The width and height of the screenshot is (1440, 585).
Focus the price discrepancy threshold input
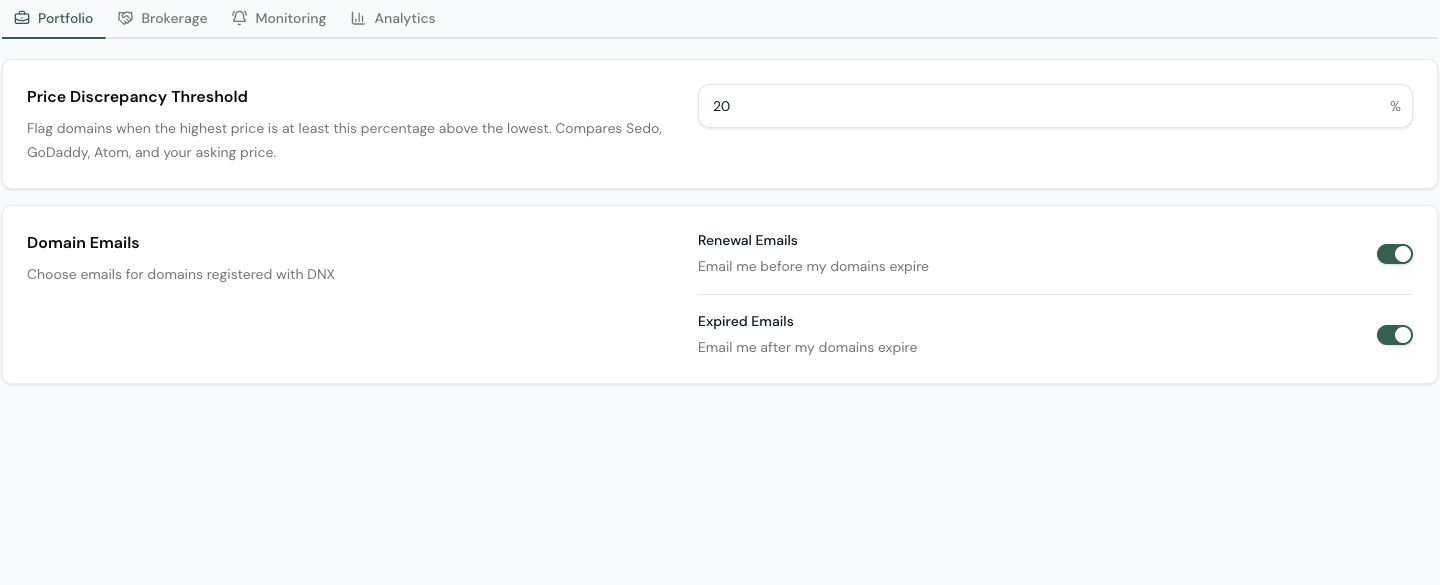pos(1055,106)
